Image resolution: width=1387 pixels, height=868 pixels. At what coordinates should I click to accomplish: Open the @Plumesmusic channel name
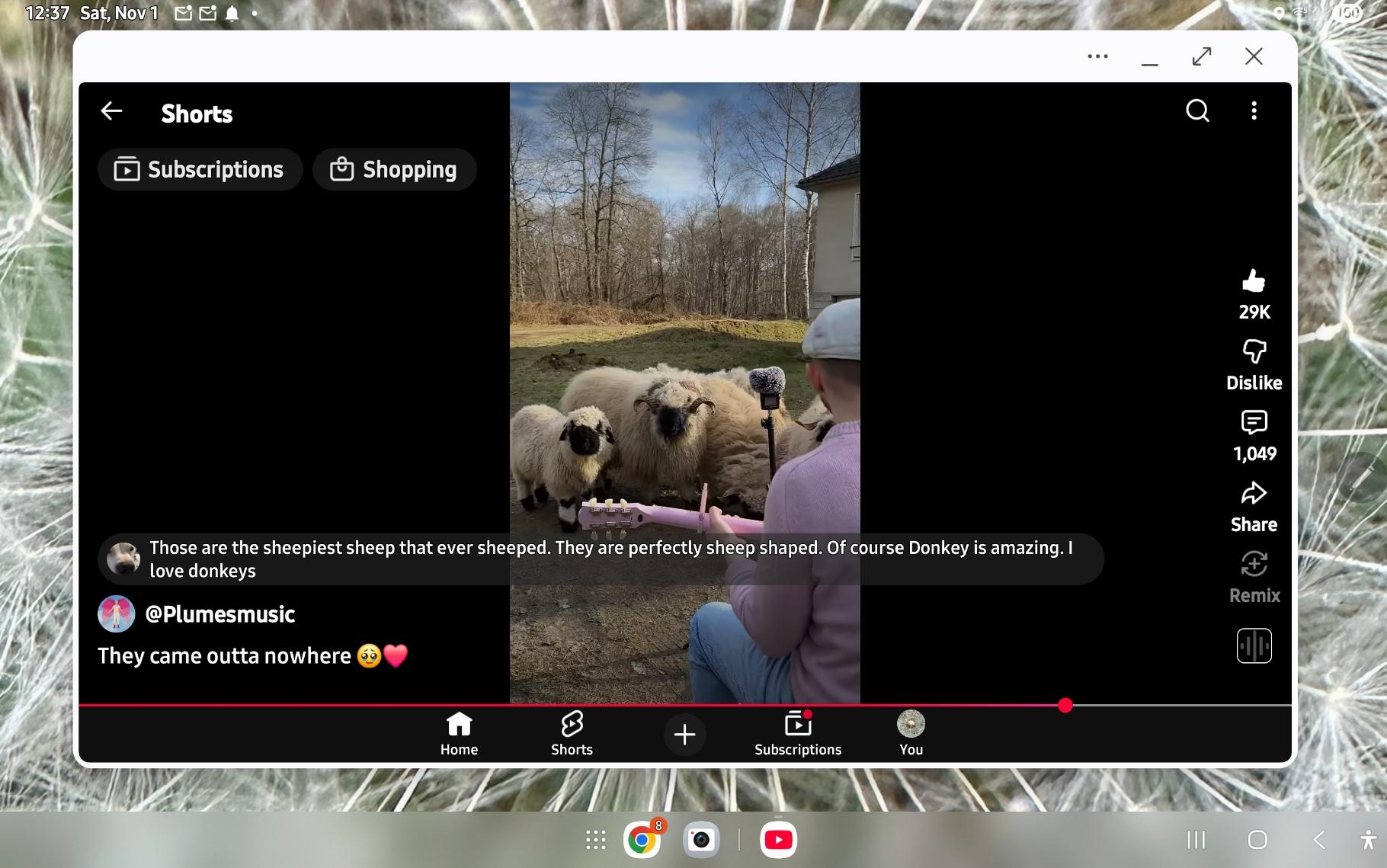point(219,614)
